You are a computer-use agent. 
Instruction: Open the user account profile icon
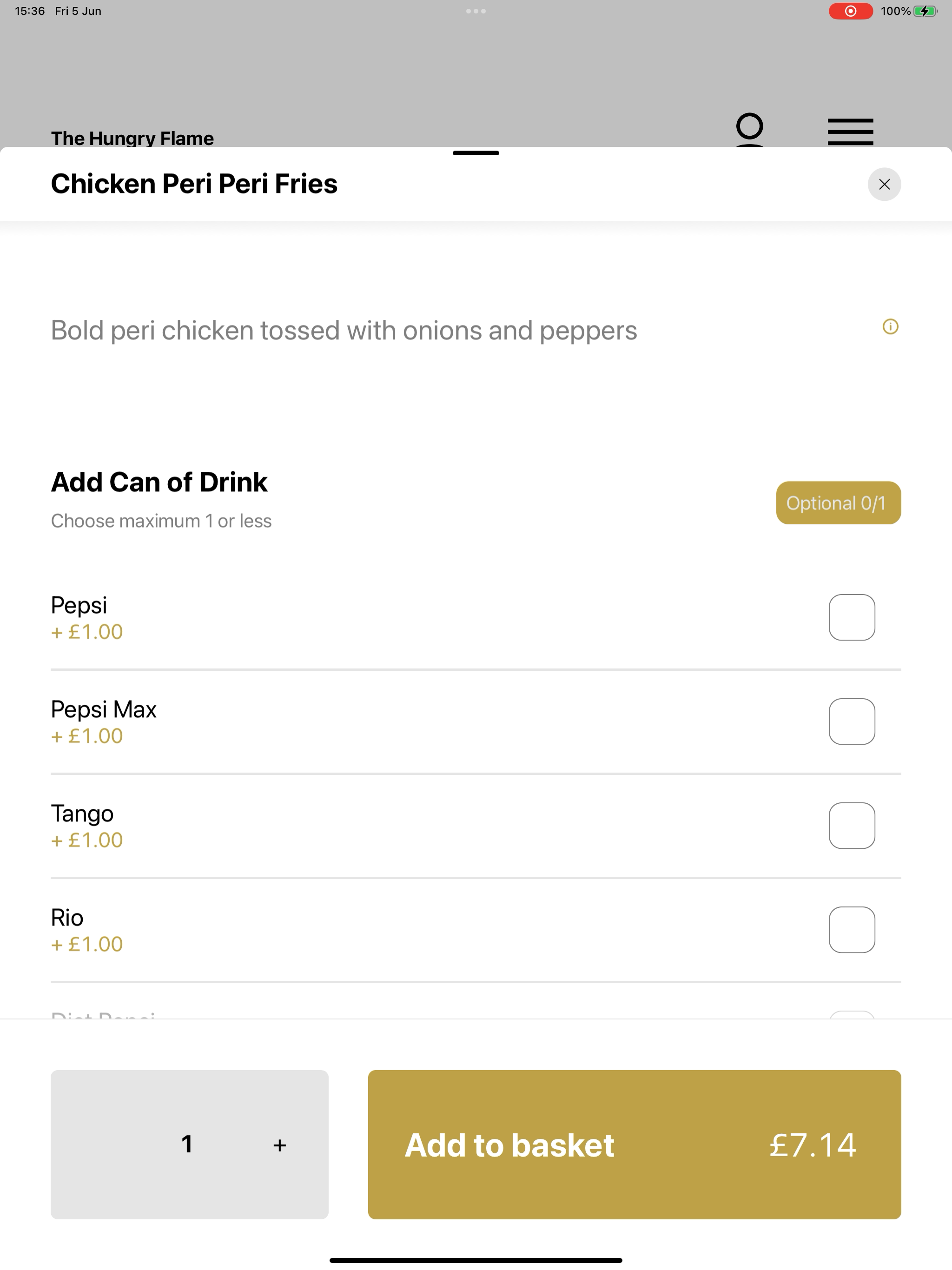(x=749, y=130)
